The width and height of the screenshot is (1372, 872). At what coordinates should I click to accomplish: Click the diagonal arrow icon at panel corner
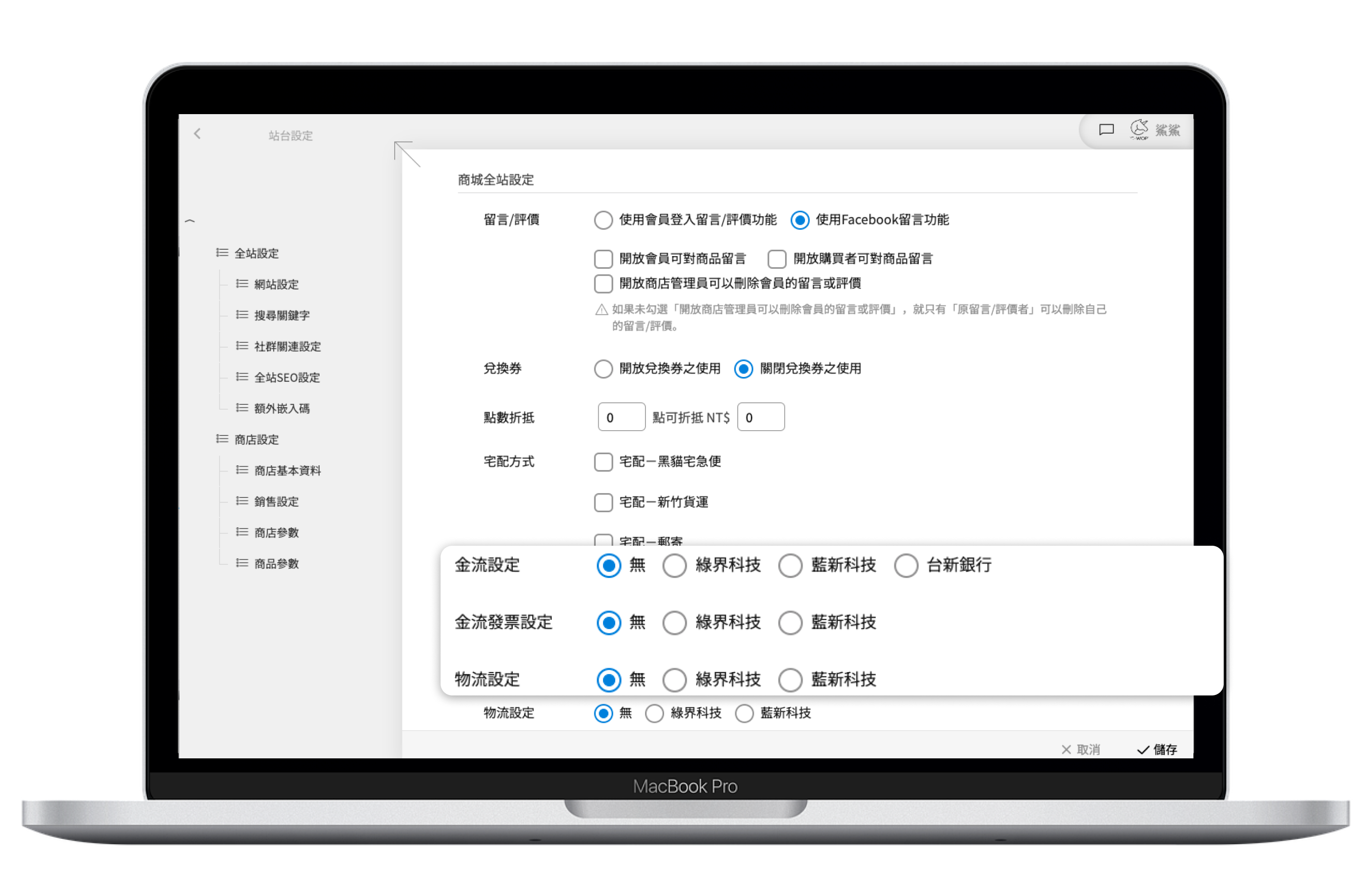click(407, 154)
